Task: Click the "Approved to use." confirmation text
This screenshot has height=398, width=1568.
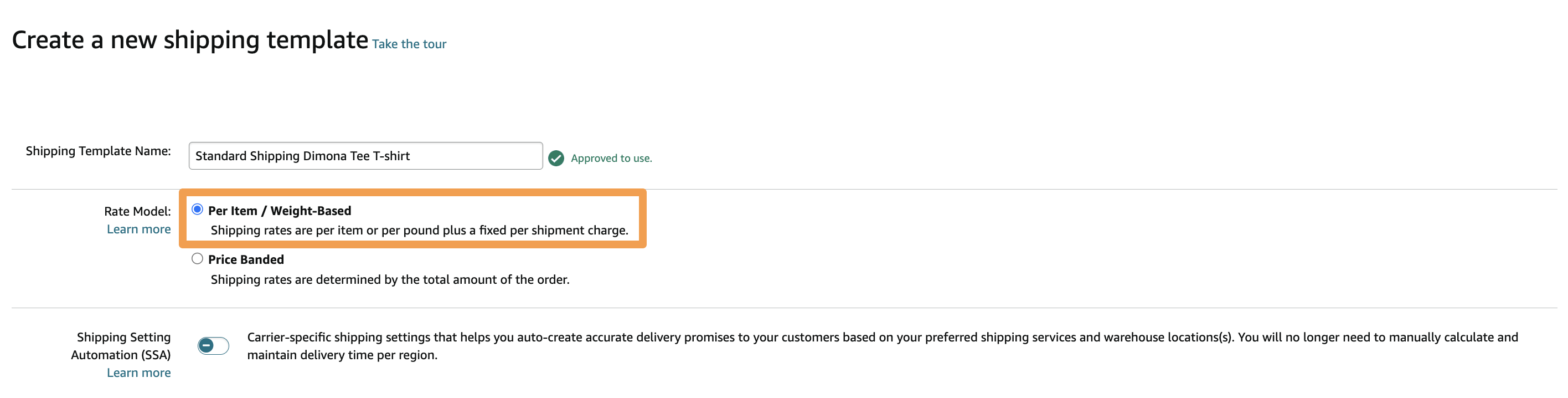Action: [x=611, y=158]
